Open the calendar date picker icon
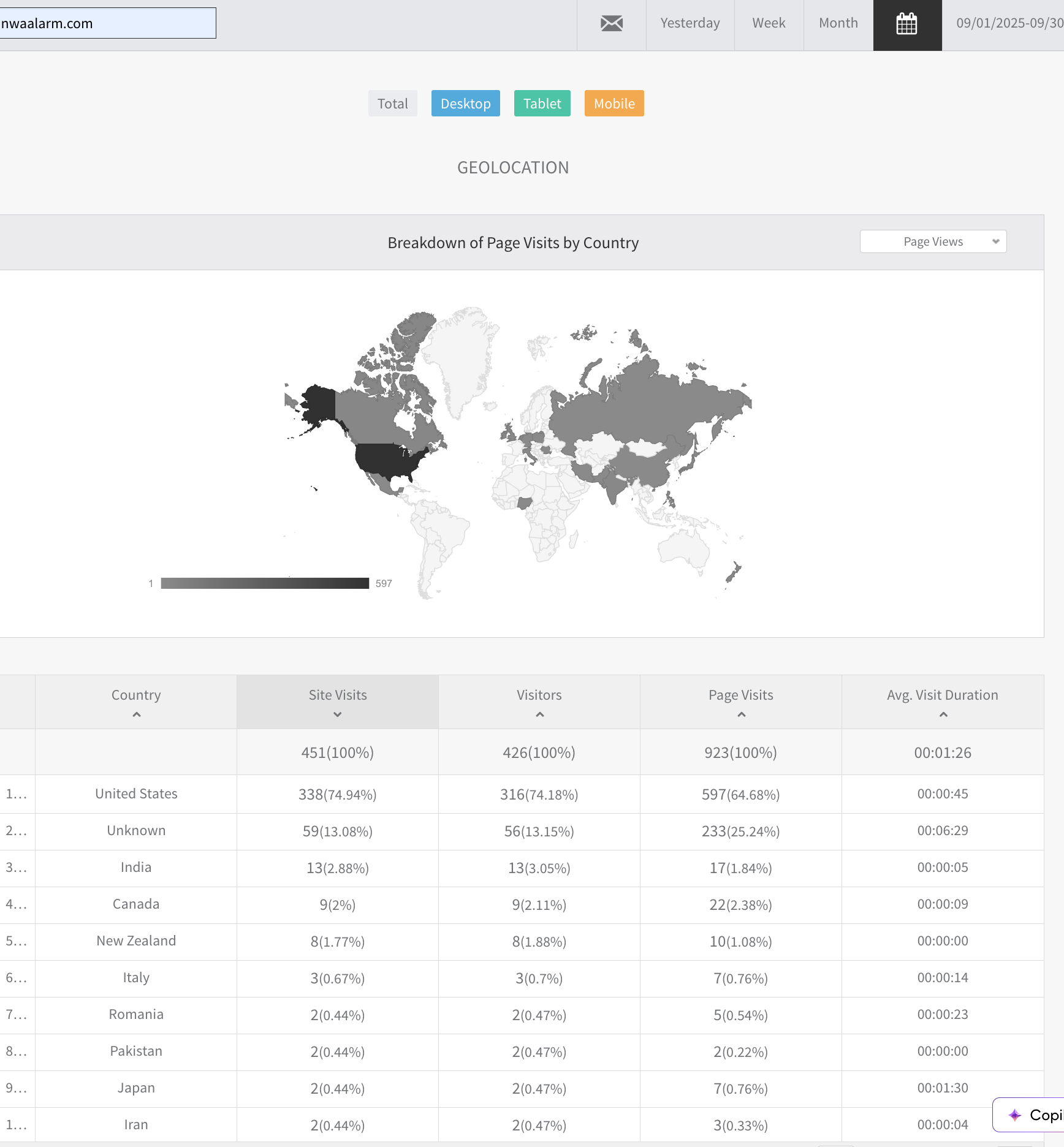The image size is (1064, 1147). (907, 25)
